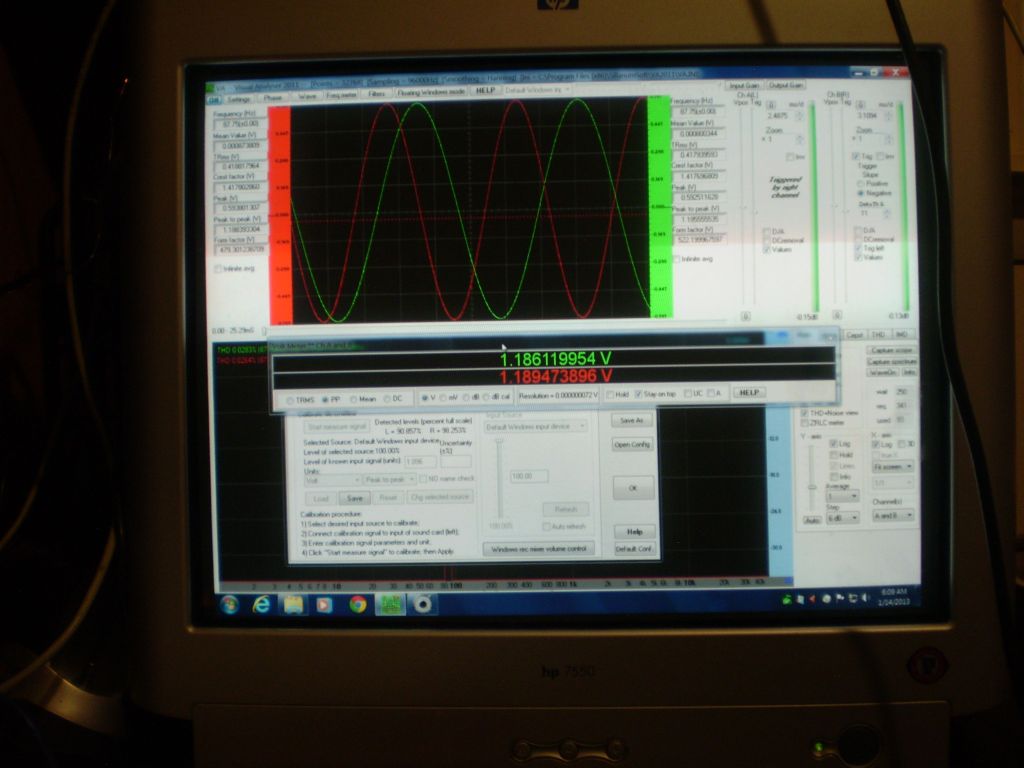The width and height of the screenshot is (1024, 768).
Task: Open the Action Center flag icon
Action: [840, 598]
